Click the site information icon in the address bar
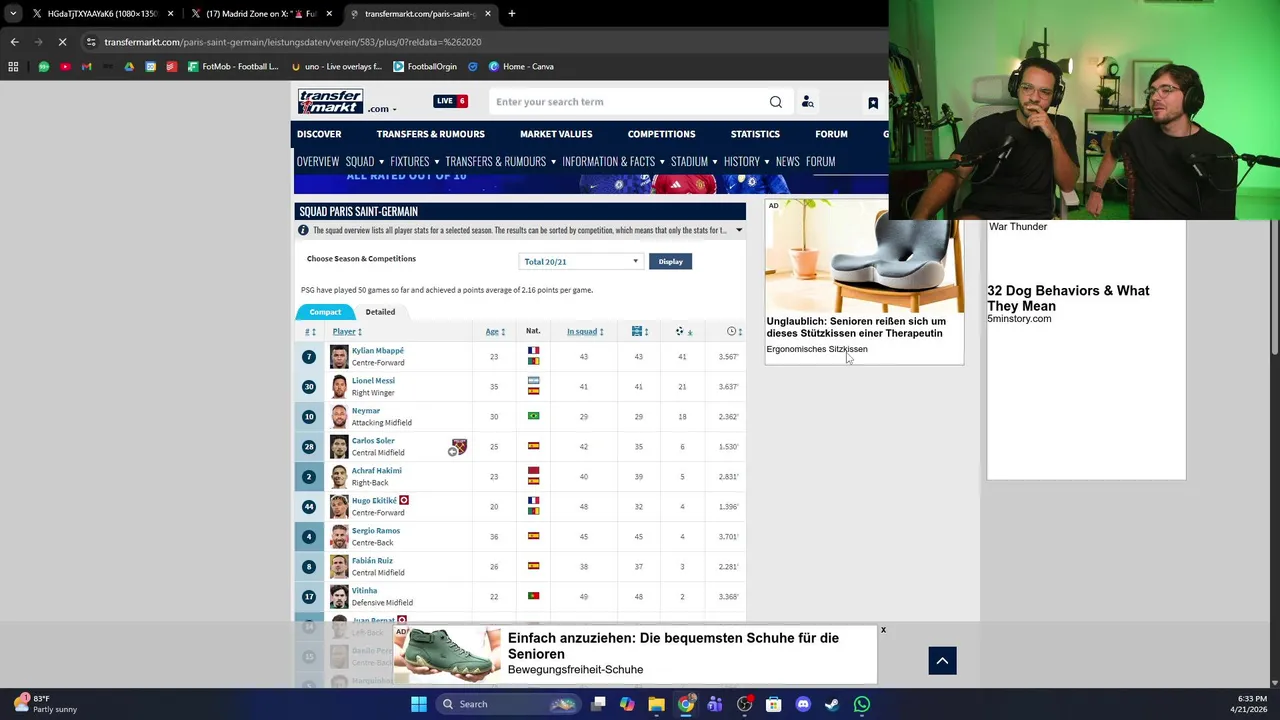The height and width of the screenshot is (720, 1280). [91, 42]
